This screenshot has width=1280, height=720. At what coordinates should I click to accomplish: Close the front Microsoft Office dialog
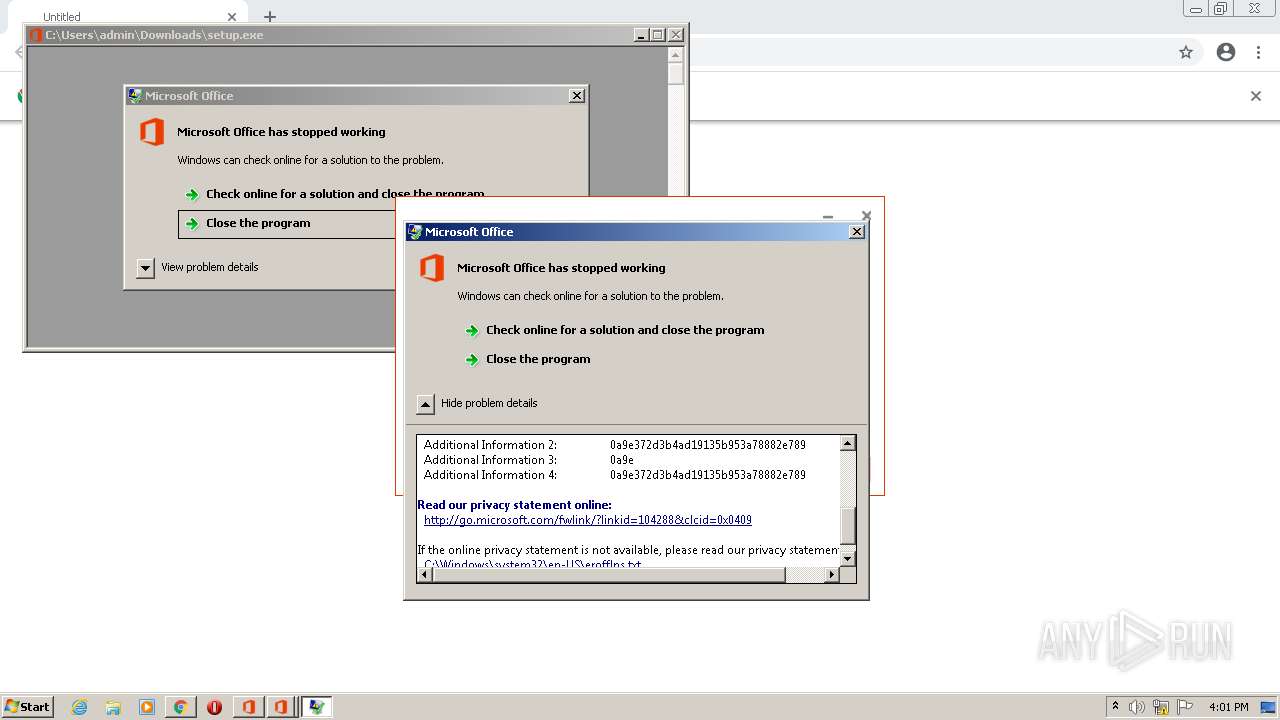click(x=856, y=232)
